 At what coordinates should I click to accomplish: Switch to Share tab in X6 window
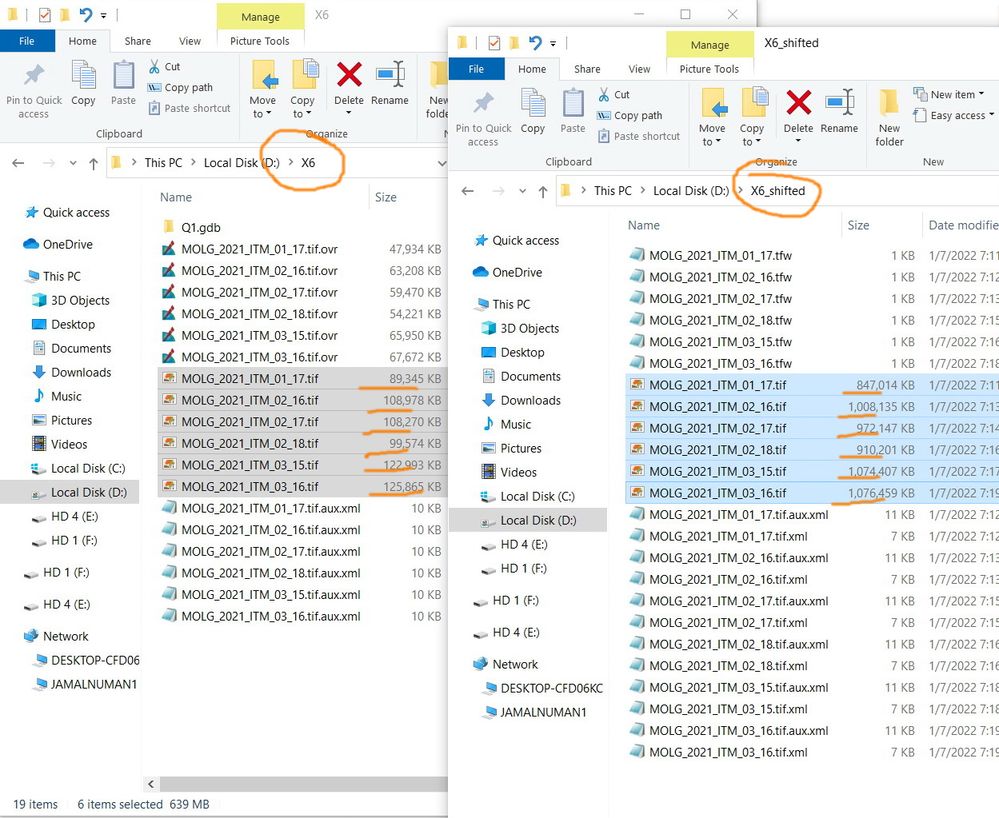(138, 41)
